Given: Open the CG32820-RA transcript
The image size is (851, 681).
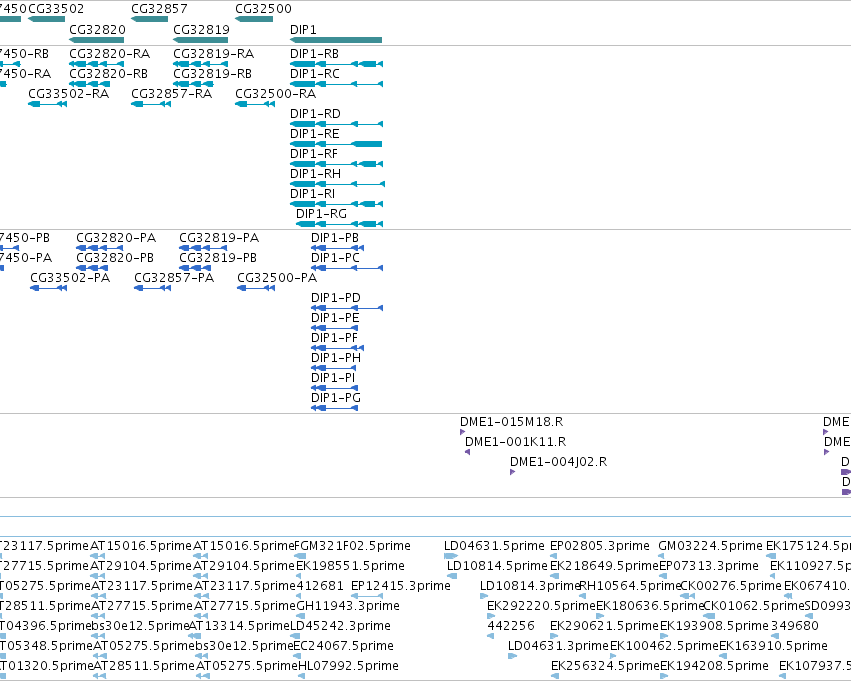Looking at the screenshot, I should point(97,64).
